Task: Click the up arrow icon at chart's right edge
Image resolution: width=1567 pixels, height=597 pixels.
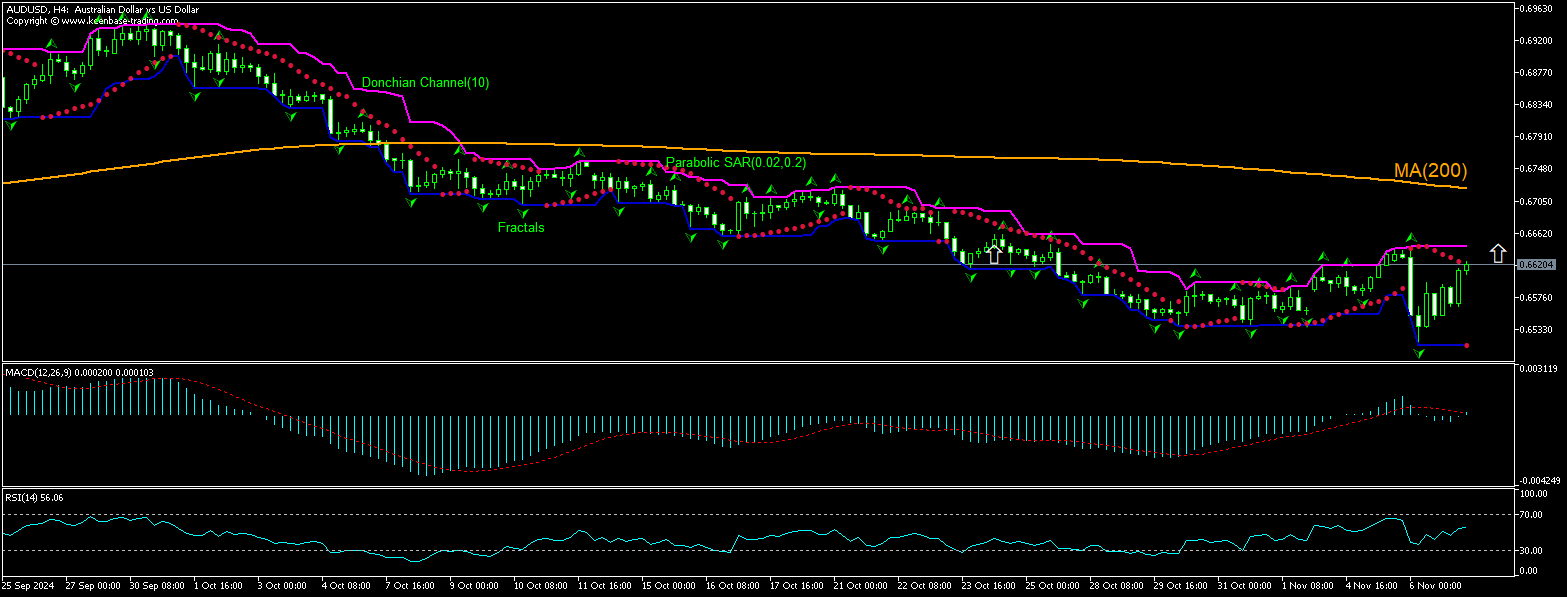Action: 1499,252
